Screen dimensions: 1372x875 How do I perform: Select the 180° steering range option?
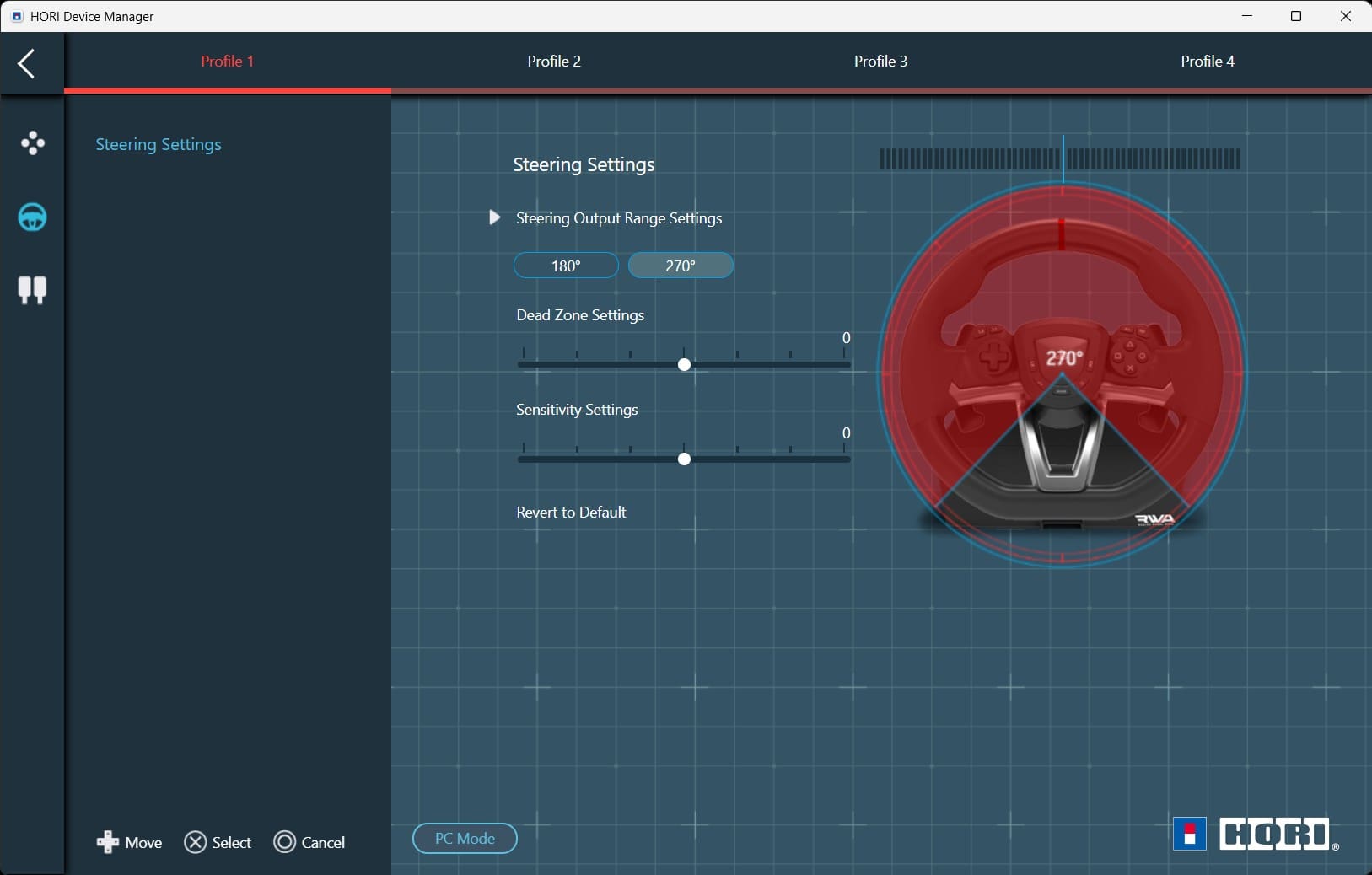tap(566, 266)
